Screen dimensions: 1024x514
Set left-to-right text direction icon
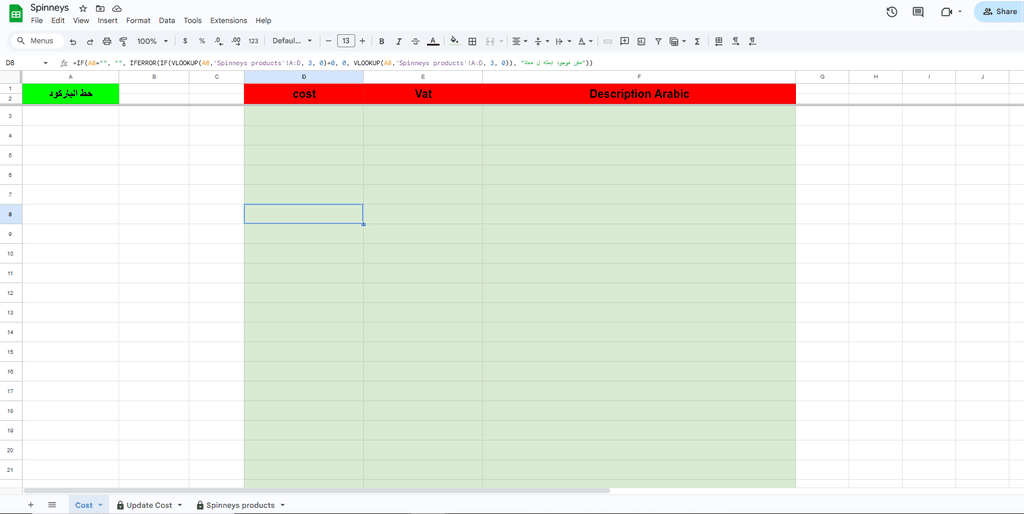[x=736, y=41]
